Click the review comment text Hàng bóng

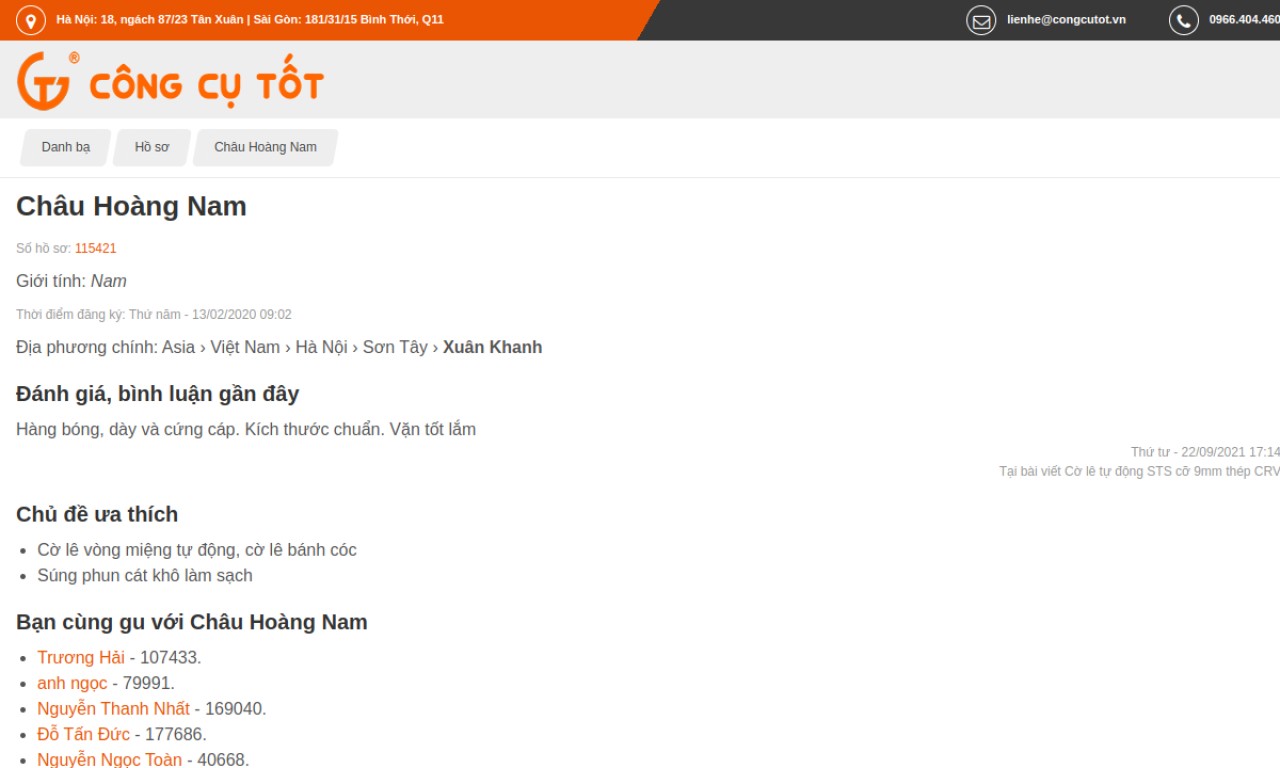[x=246, y=429]
